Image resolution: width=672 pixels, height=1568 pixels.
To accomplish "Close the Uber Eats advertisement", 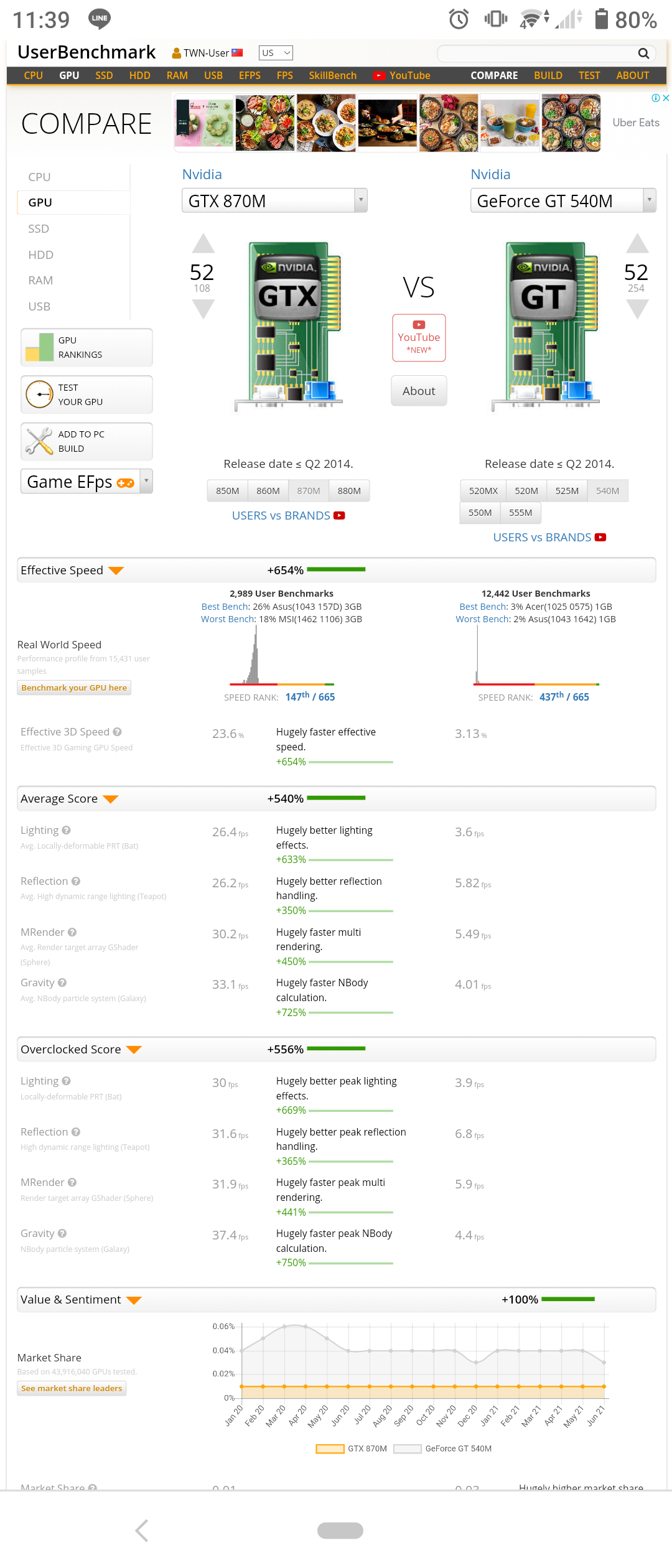I will (x=666, y=98).
